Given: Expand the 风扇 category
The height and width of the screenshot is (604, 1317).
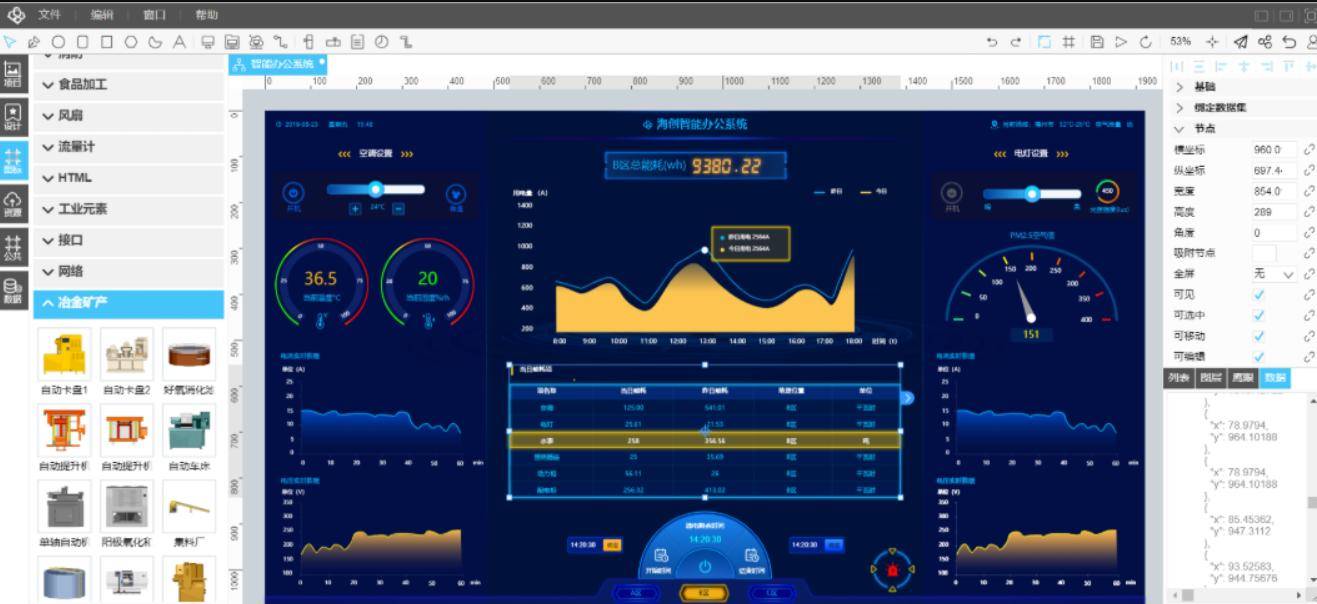Looking at the screenshot, I should pyautogui.click(x=128, y=116).
